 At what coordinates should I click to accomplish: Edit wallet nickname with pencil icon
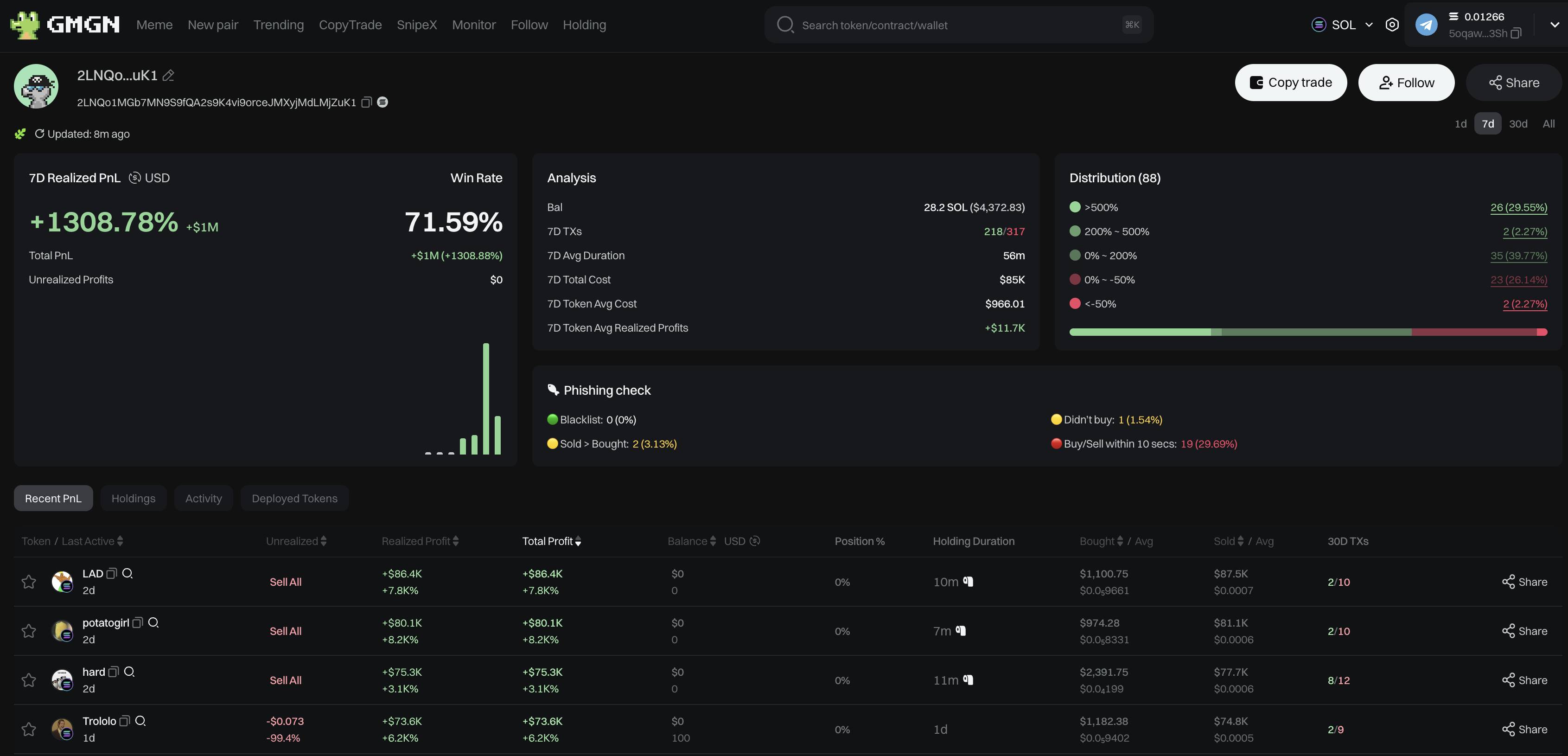(x=169, y=76)
